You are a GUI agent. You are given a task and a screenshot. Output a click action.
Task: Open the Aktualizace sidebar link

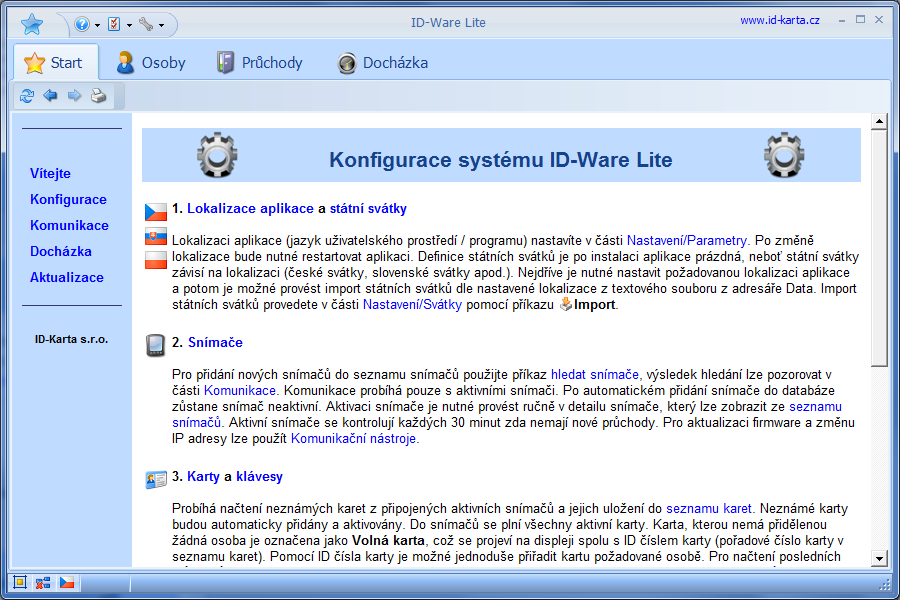67,277
